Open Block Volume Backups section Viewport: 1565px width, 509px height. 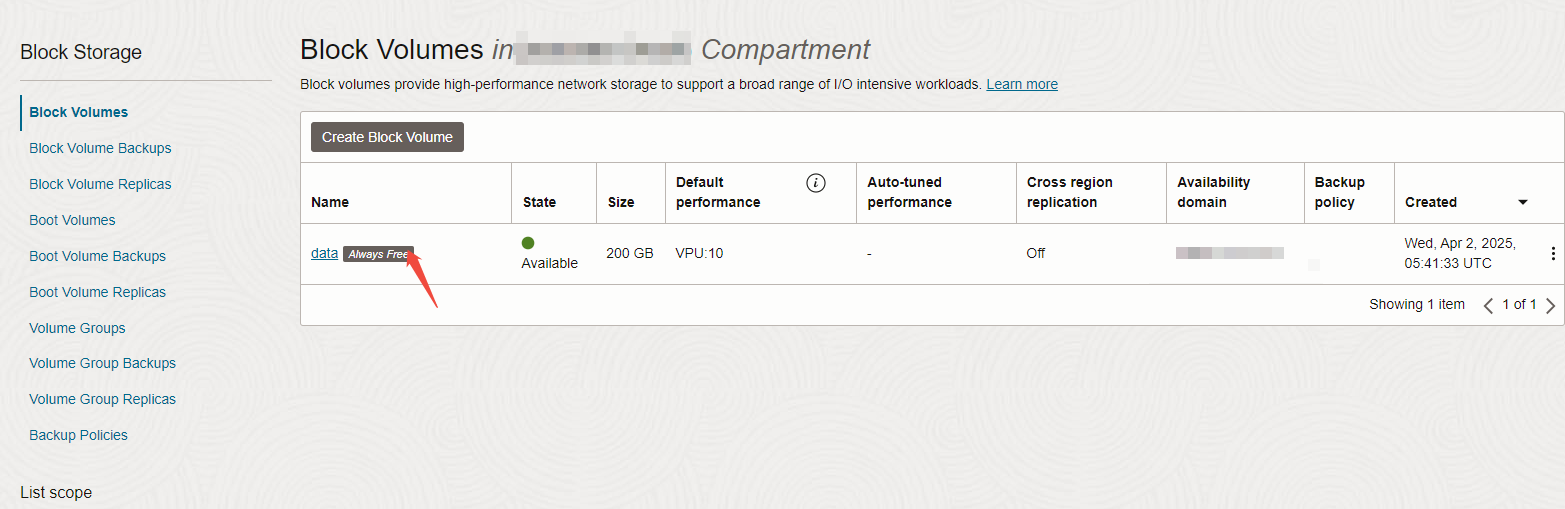[100, 148]
